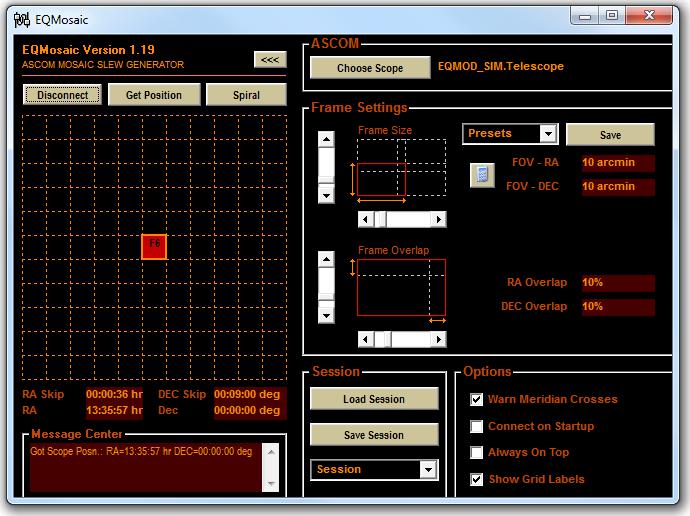Close the EQMosaic window
This screenshot has height=516, width=690.
click(649, 16)
